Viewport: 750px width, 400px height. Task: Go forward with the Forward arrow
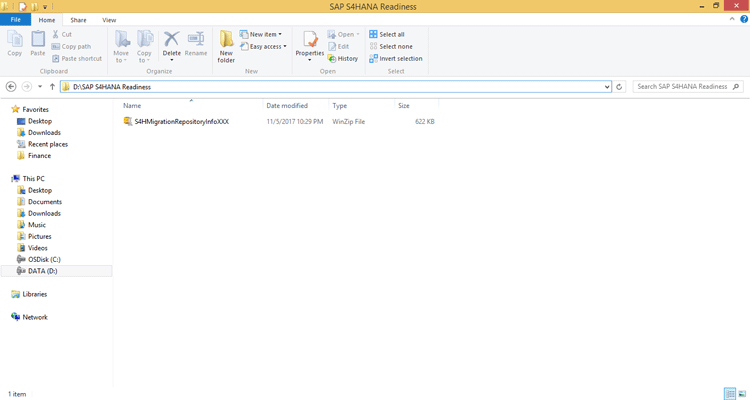pyautogui.click(x=27, y=87)
